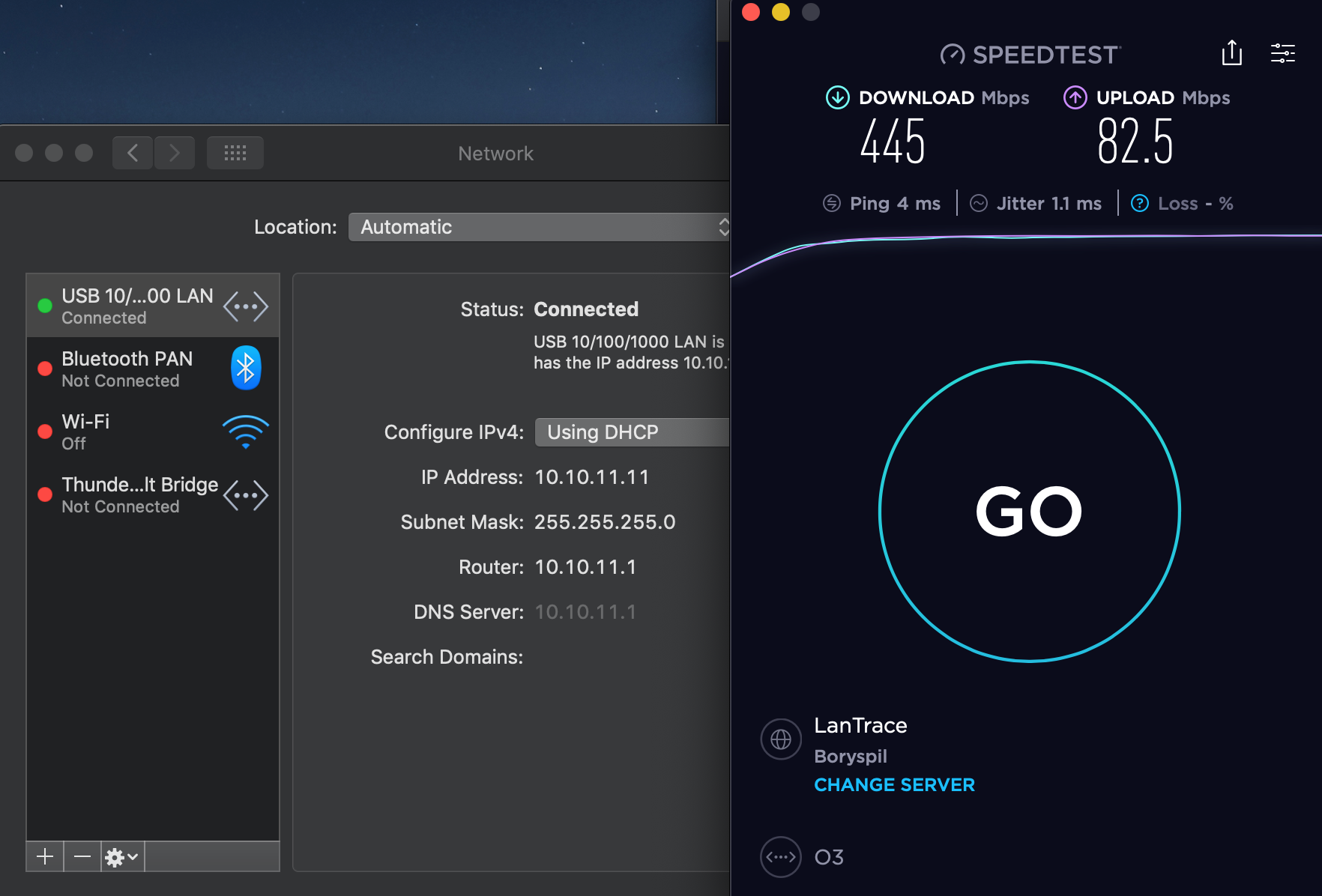Click the upload arrow icon
Image resolution: width=1322 pixels, height=896 pixels.
(x=1075, y=97)
